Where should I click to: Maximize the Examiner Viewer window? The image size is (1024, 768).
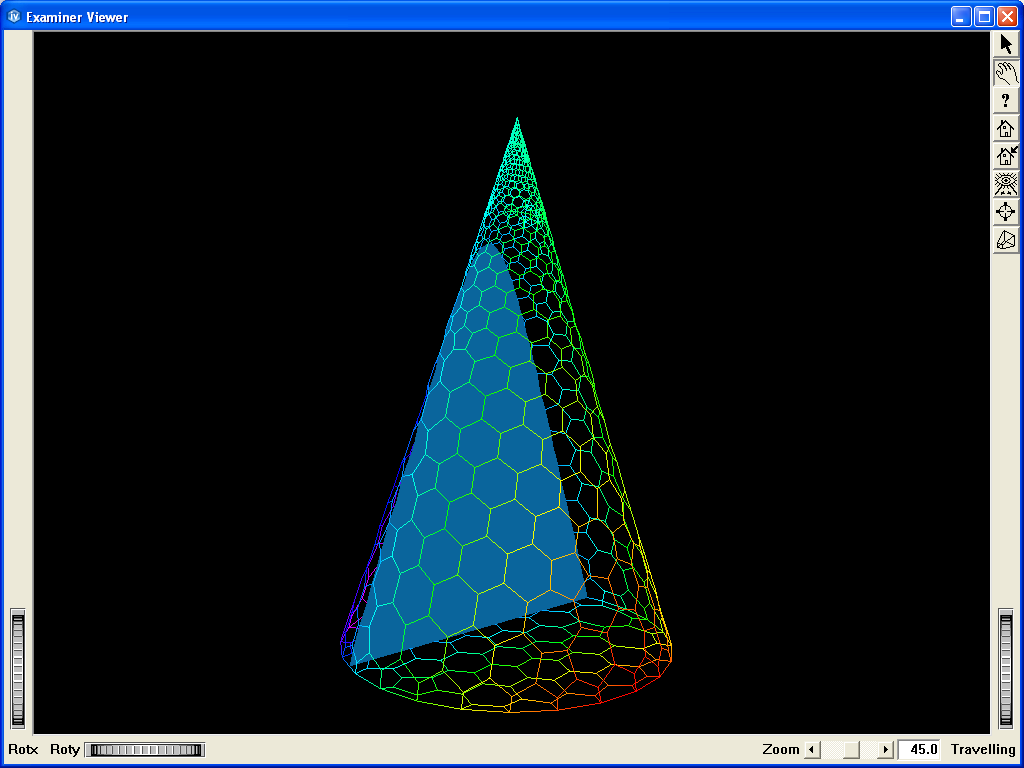[x=983, y=17]
